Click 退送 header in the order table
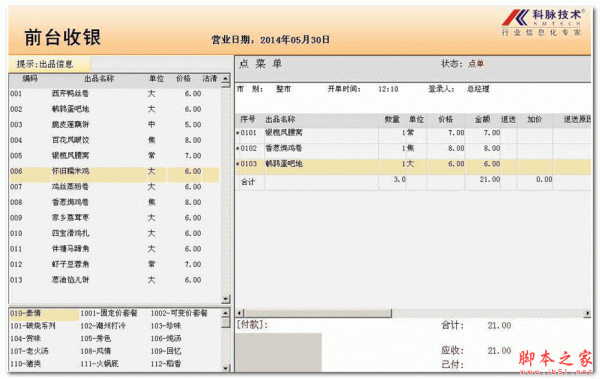This screenshot has height=379, width=600. tap(508, 119)
